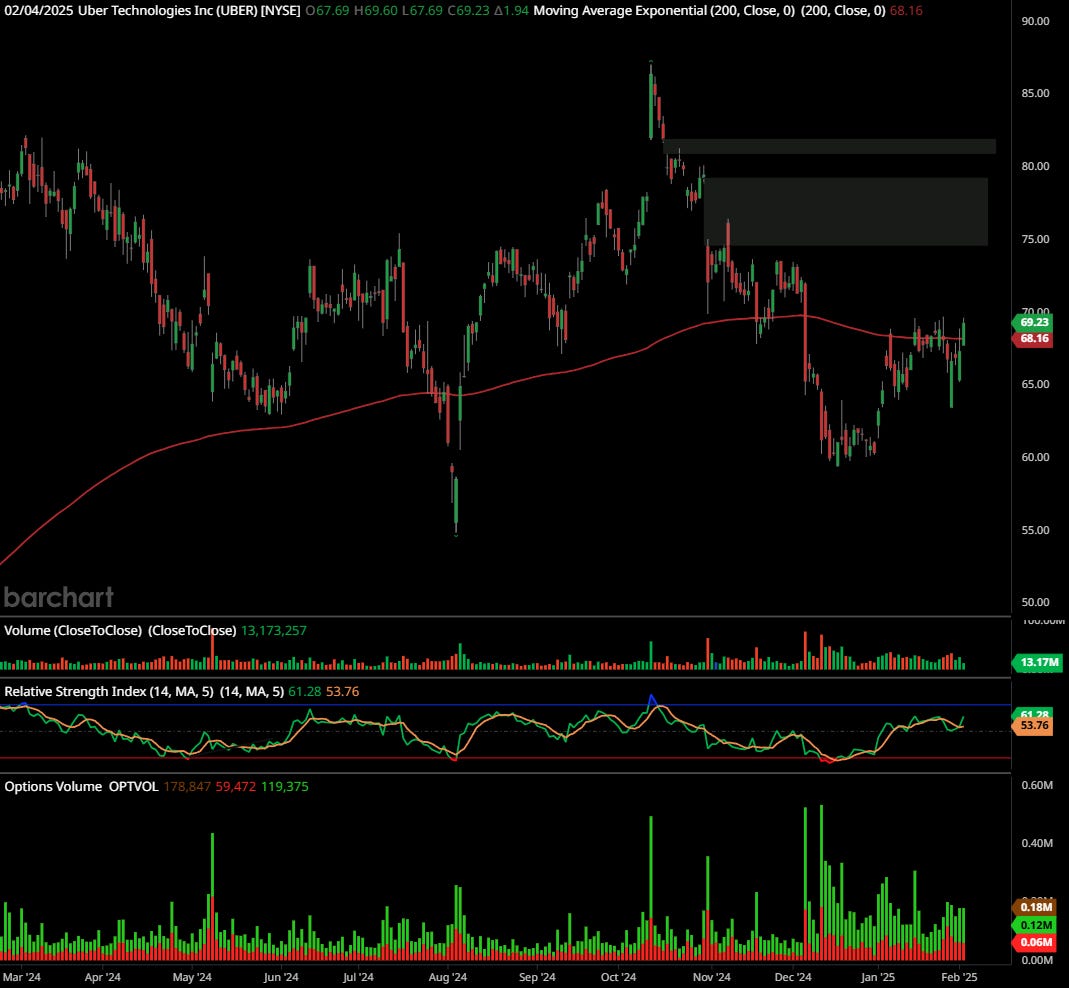
Task: Select the narrow shaded zone near the 81 price level
Action: click(x=829, y=147)
